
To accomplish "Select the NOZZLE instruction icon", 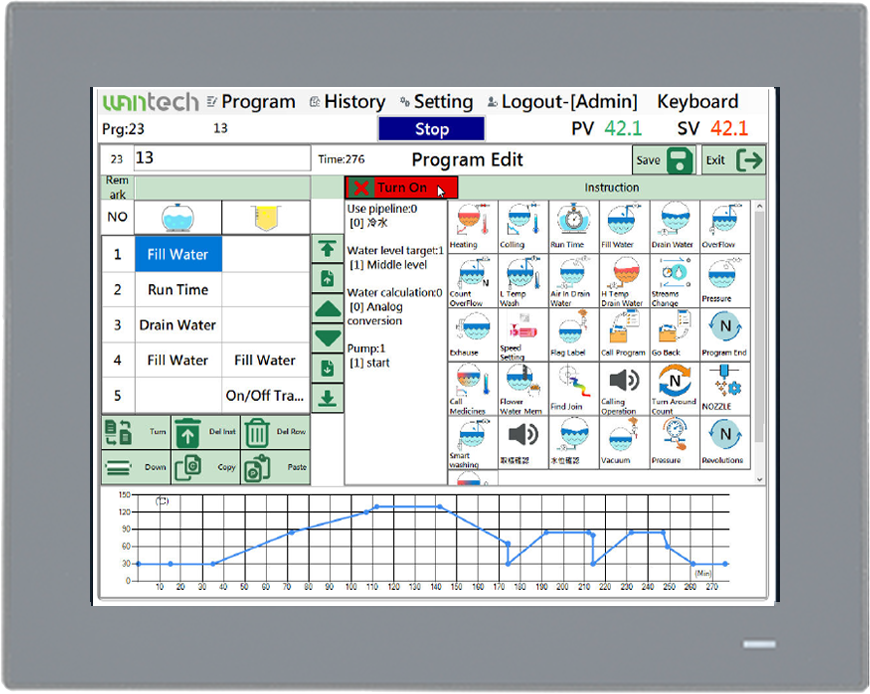I will tap(724, 389).
